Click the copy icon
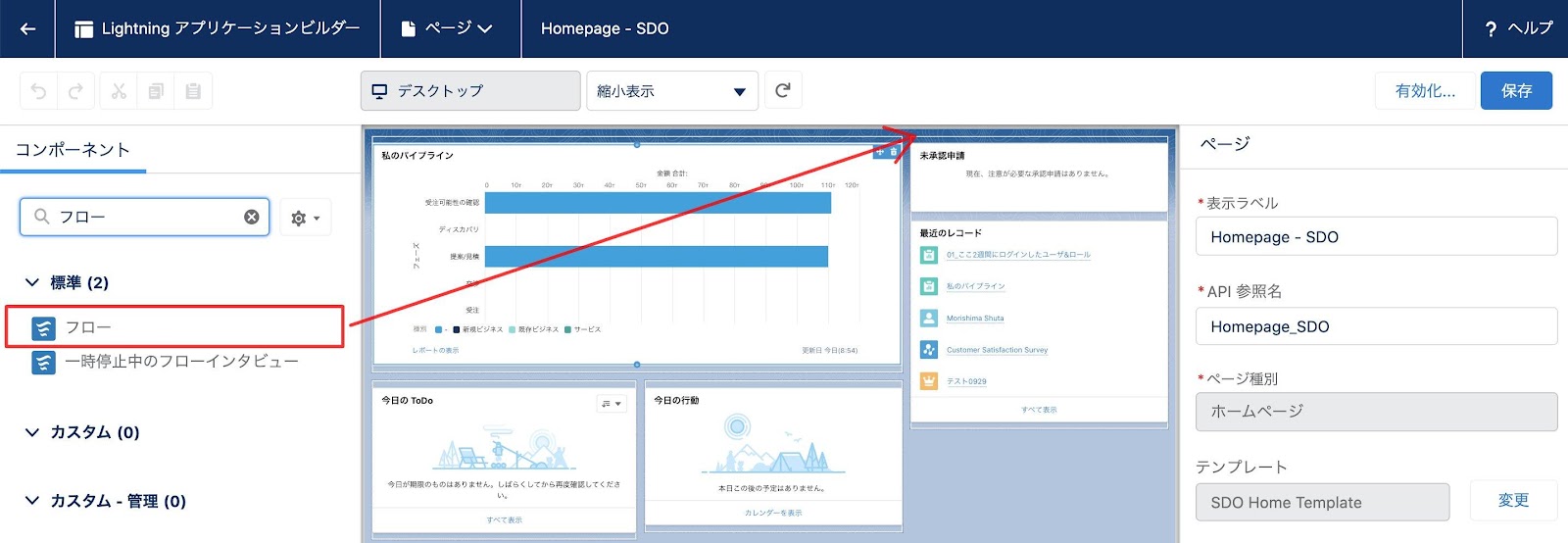This screenshot has width=1568, height=543. click(156, 91)
